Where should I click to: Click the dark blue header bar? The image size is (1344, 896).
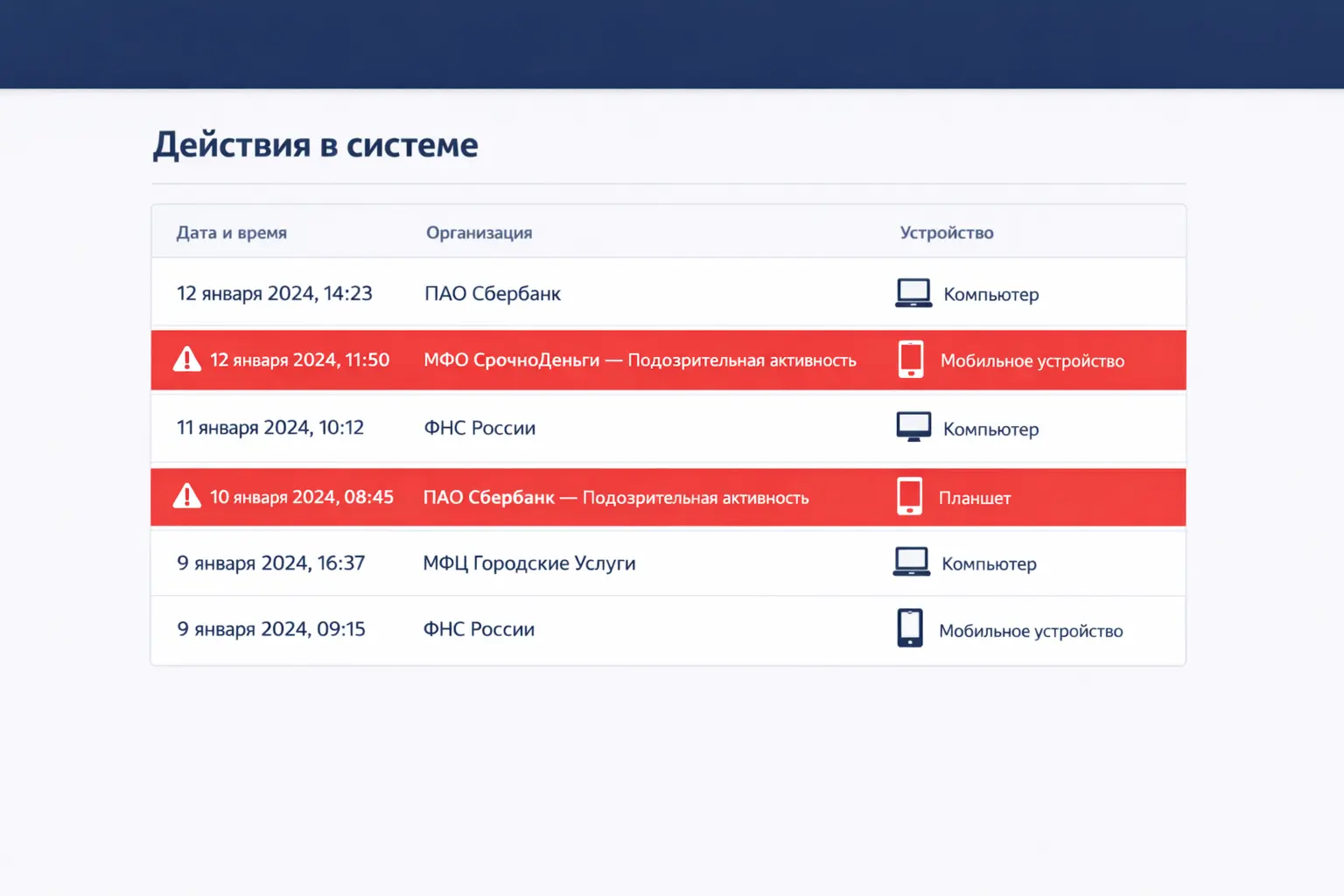pos(672,42)
